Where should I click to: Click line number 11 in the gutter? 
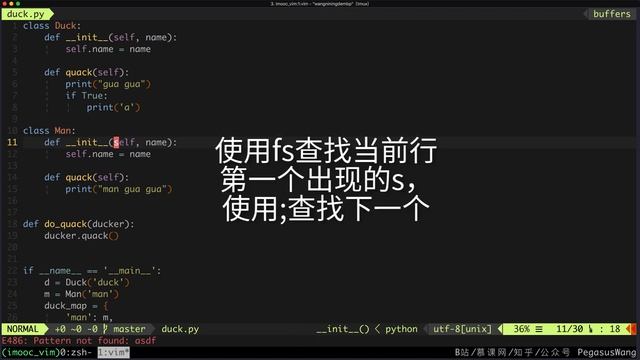pyautogui.click(x=12, y=142)
